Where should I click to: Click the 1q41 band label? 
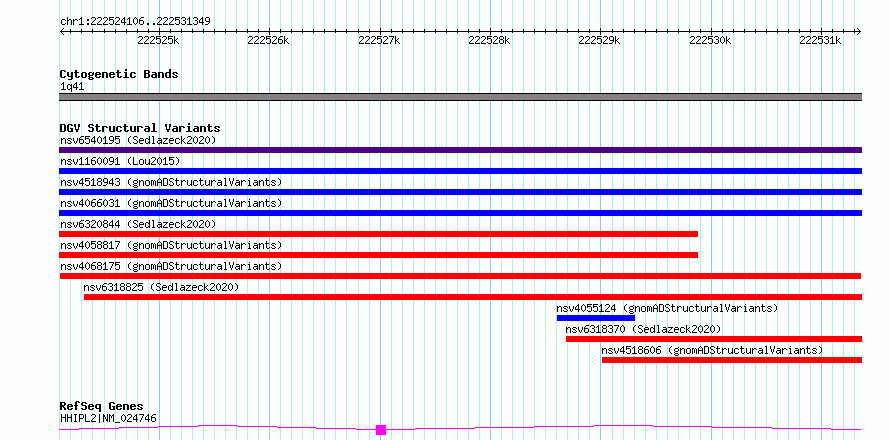72,87
